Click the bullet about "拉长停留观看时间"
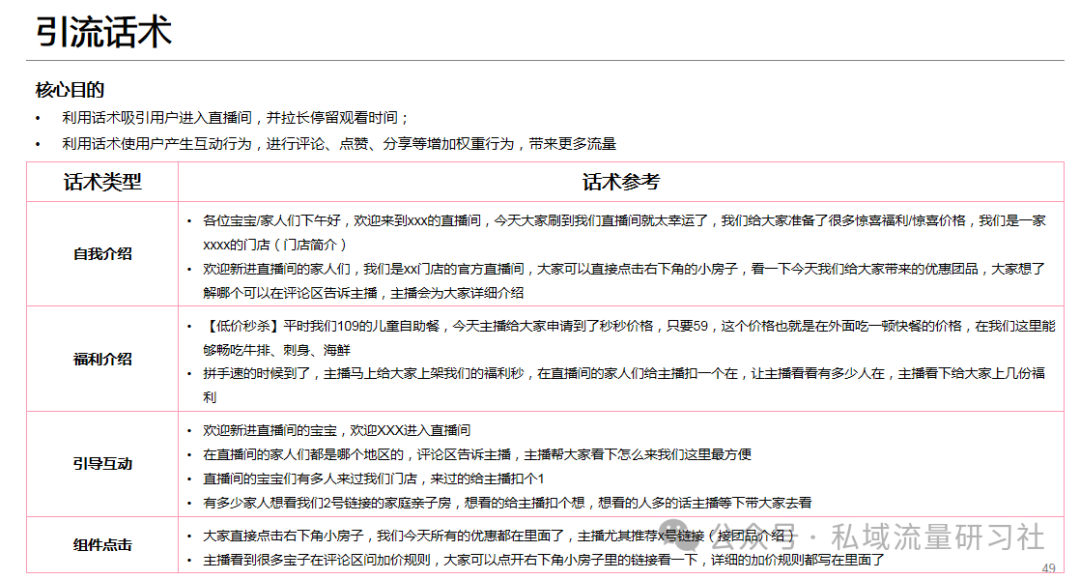The width and height of the screenshot is (1080, 580). pyautogui.click(x=235, y=118)
